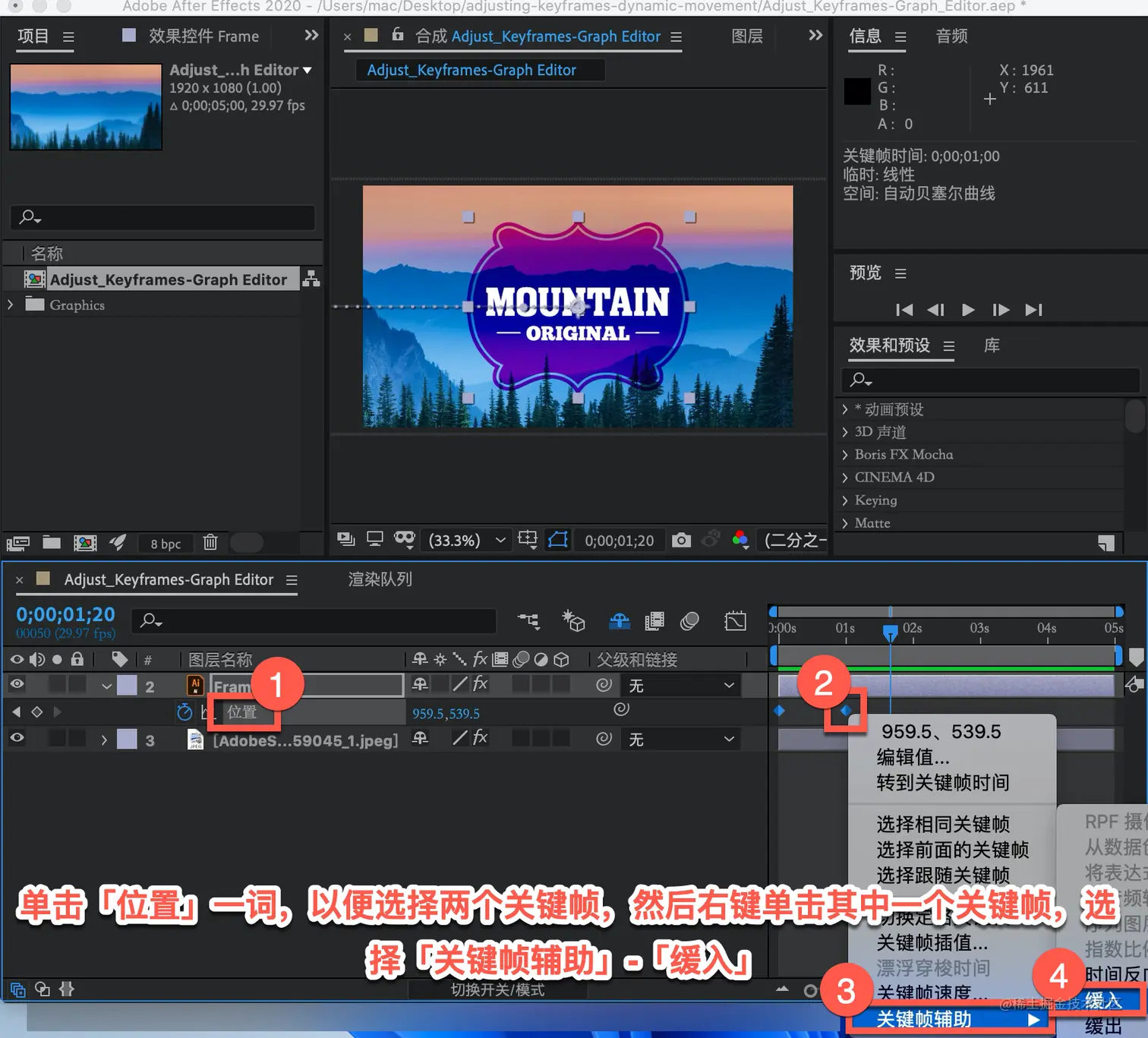The width and height of the screenshot is (1148, 1038).
Task: Zoom out the timeline with mountain icon
Action: coord(782,989)
